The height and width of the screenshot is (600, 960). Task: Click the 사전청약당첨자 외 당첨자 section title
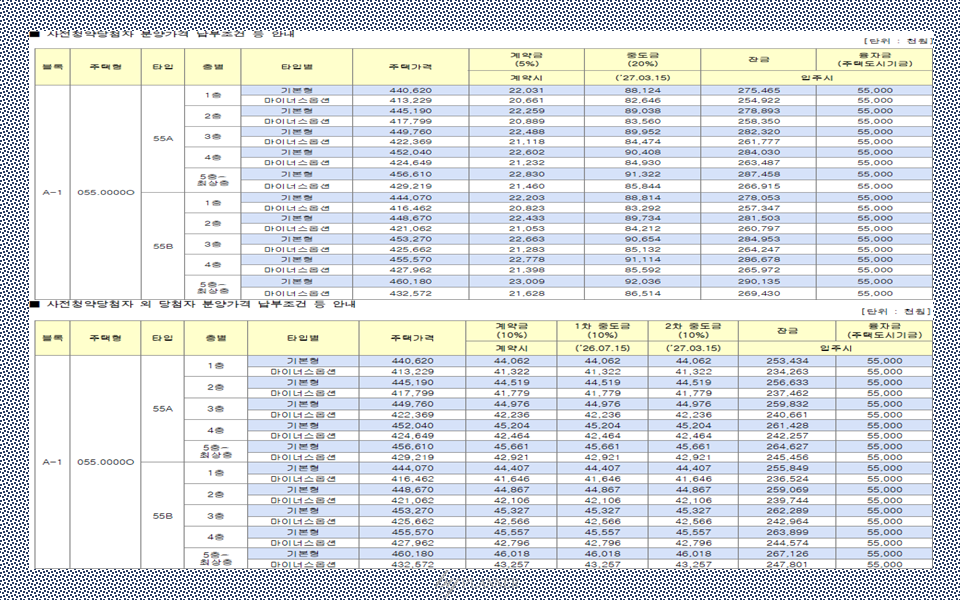pyautogui.click(x=200, y=304)
